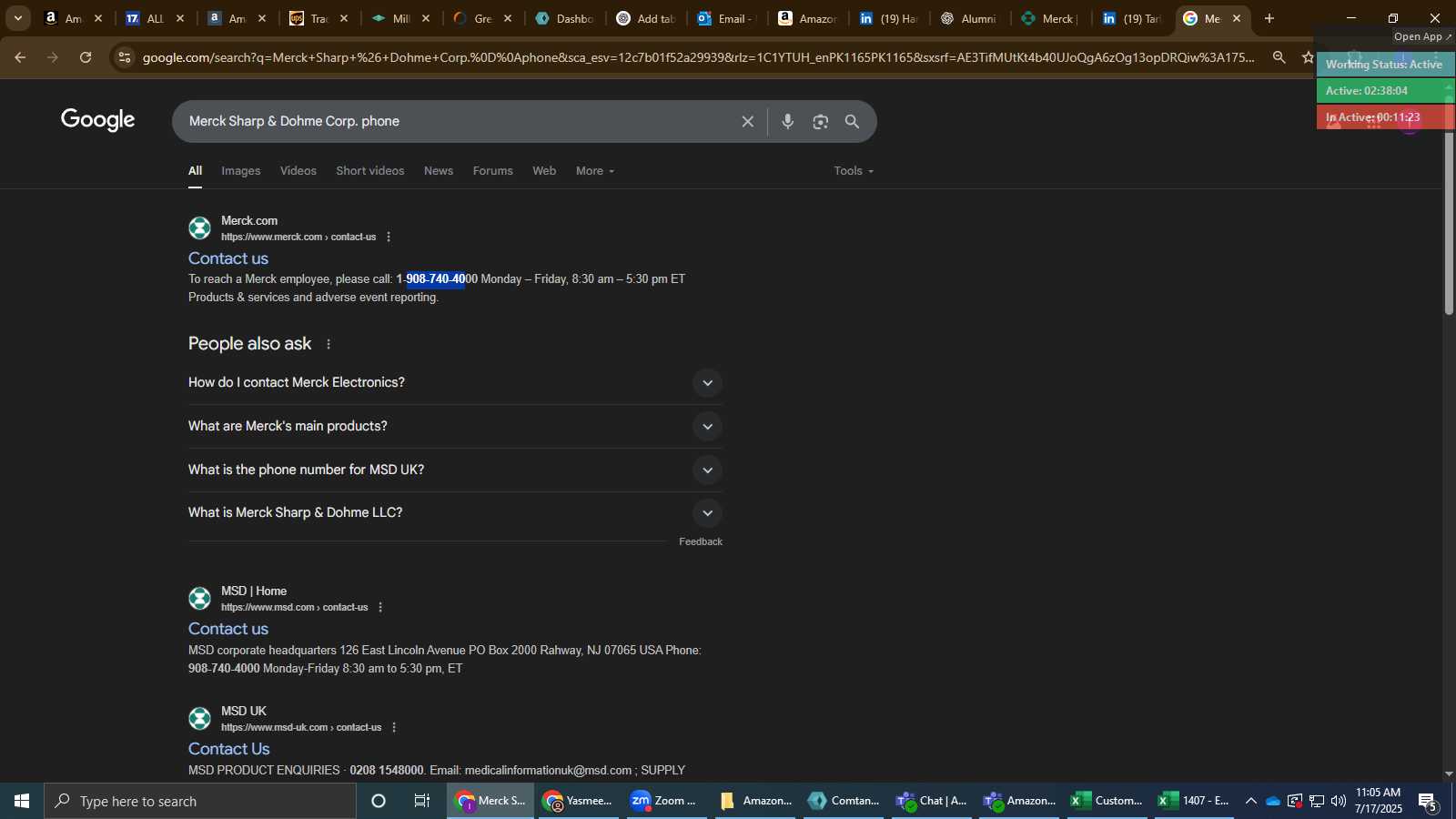Open volume control in system tray
Screen dimensions: 1456x819
[1338, 801]
